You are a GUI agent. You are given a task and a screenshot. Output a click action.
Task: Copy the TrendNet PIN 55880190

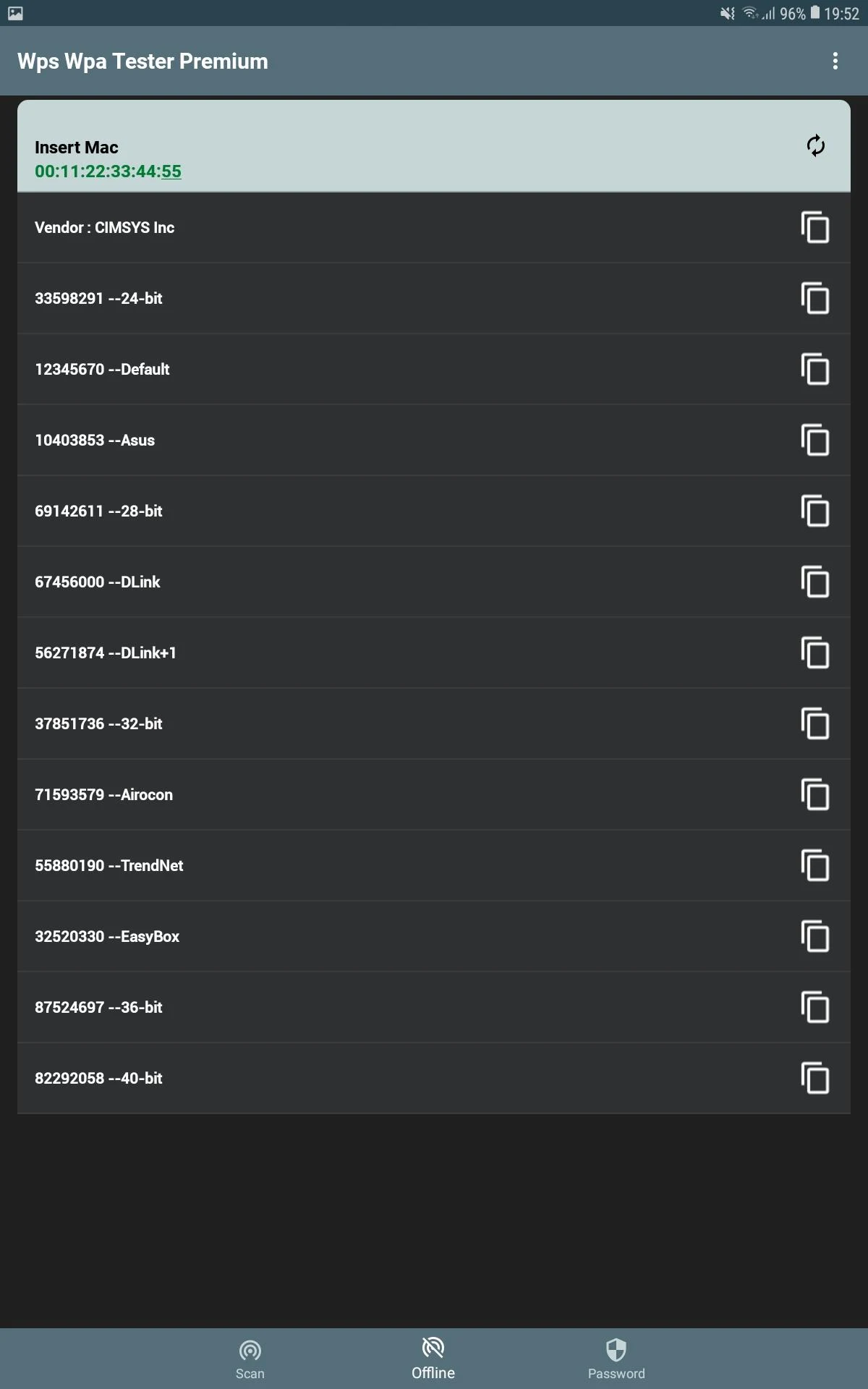click(x=815, y=866)
